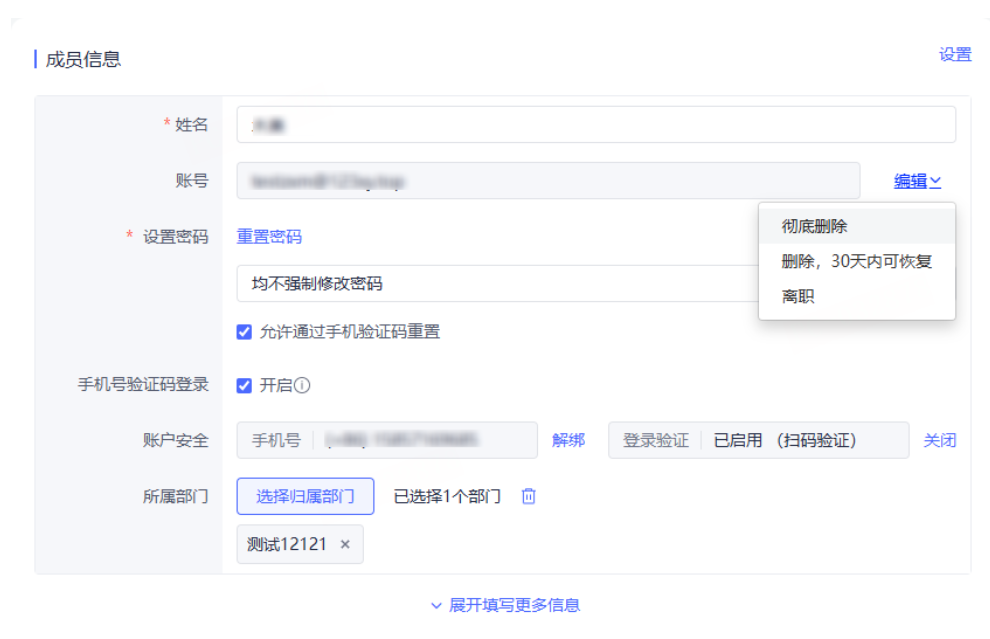Click the 手机号验证码登录 label
This screenshot has height=639, width=990.
tap(143, 385)
